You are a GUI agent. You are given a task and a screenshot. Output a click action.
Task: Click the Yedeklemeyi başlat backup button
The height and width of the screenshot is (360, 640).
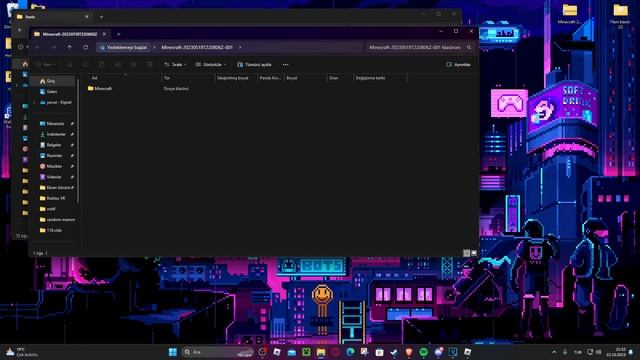pyautogui.click(x=123, y=47)
